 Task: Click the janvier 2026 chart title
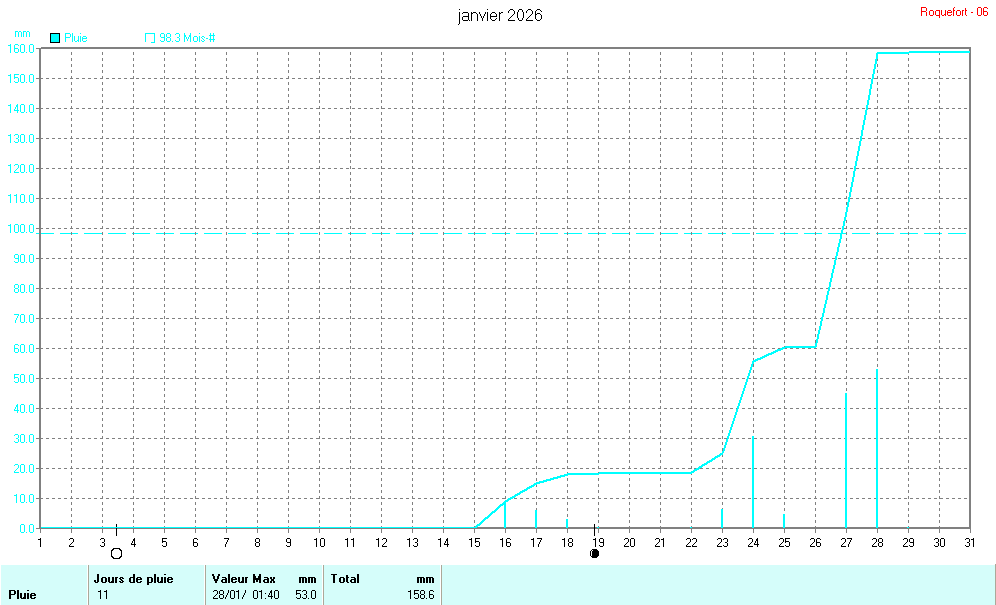pyautogui.click(x=500, y=16)
